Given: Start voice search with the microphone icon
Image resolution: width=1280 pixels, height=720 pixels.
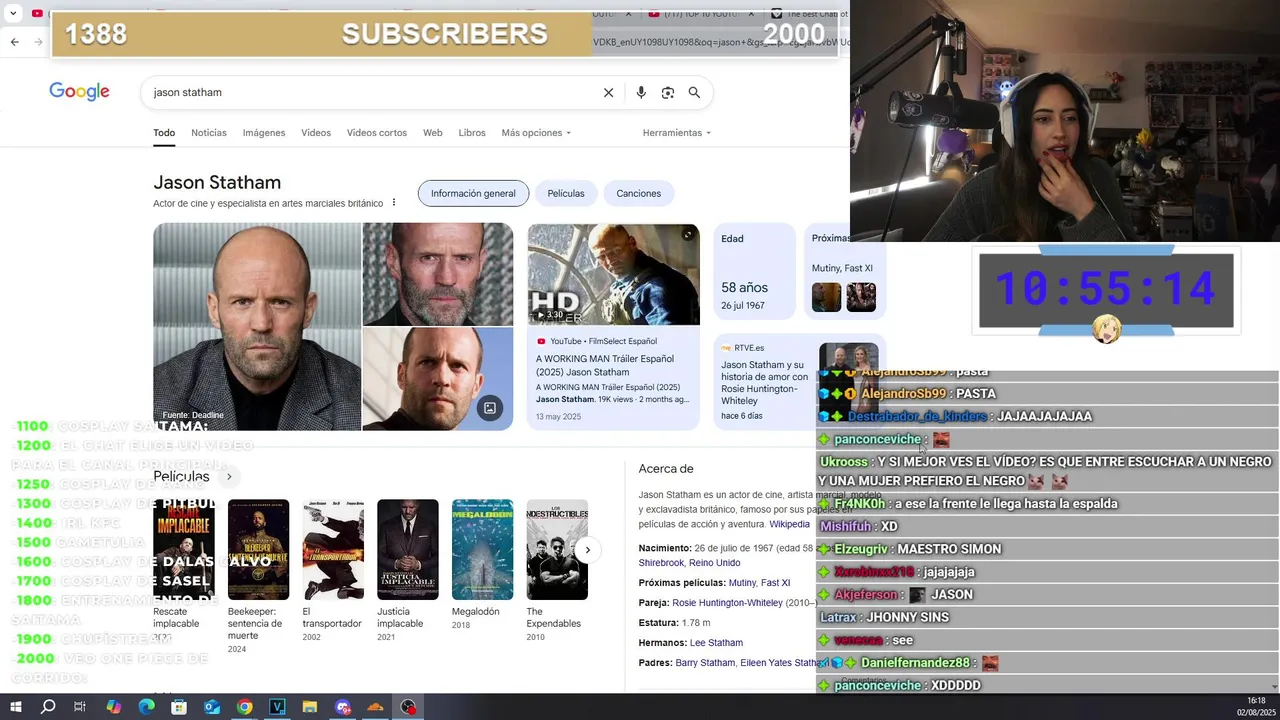Looking at the screenshot, I should [x=641, y=92].
